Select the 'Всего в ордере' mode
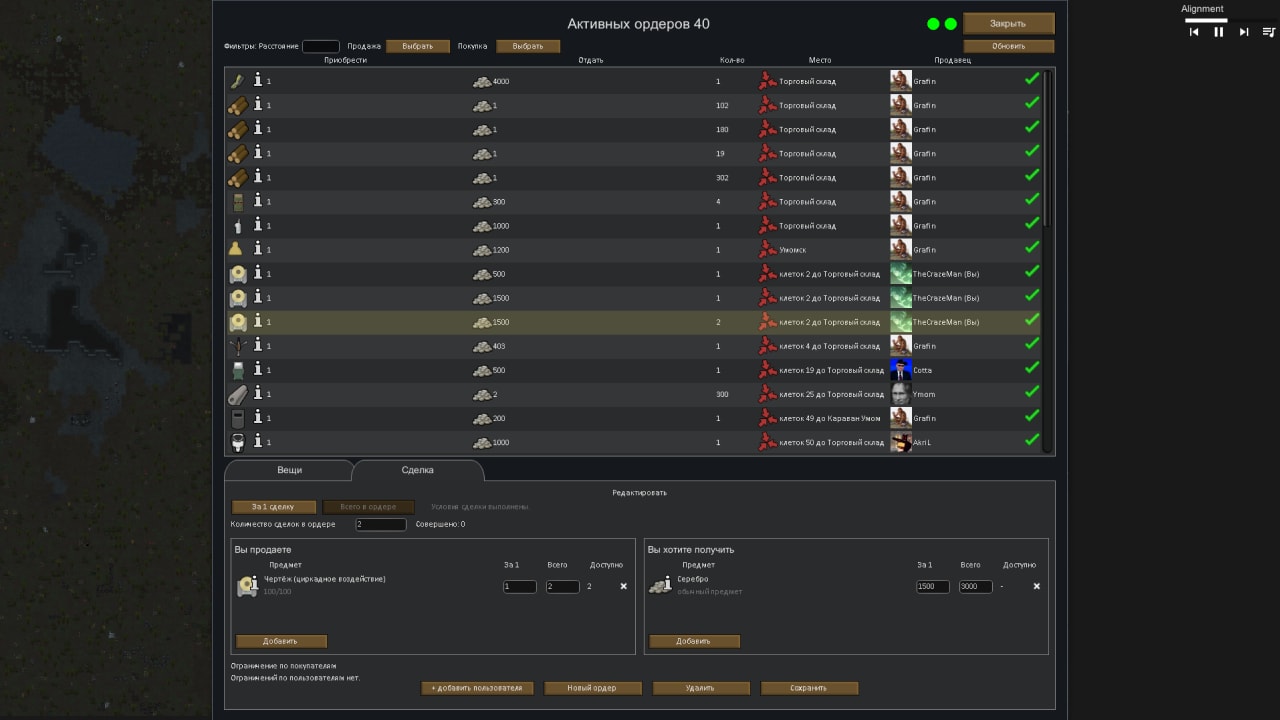 [368, 507]
